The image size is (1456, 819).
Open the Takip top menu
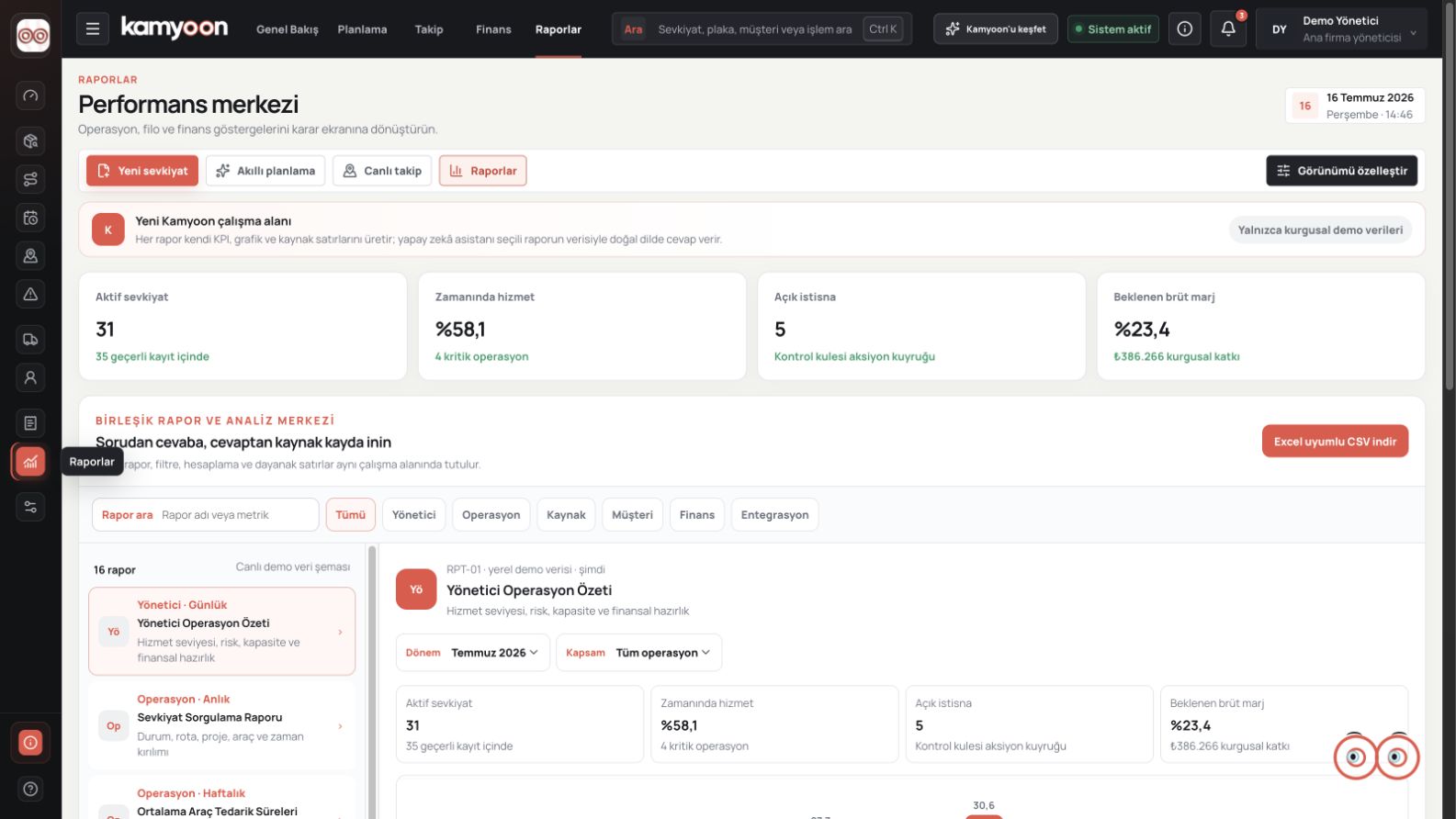pos(429,29)
